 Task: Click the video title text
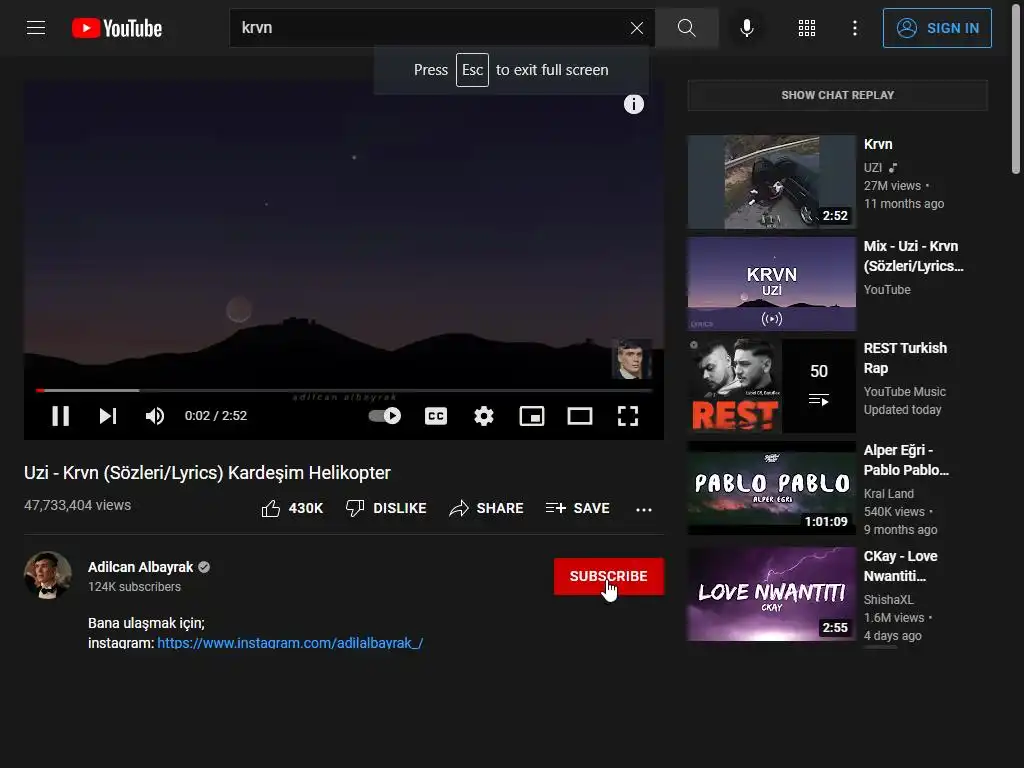(207, 473)
